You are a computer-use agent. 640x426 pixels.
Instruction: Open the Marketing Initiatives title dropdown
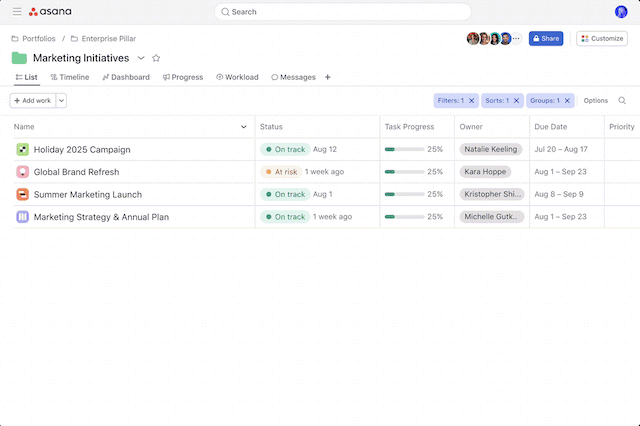(141, 58)
